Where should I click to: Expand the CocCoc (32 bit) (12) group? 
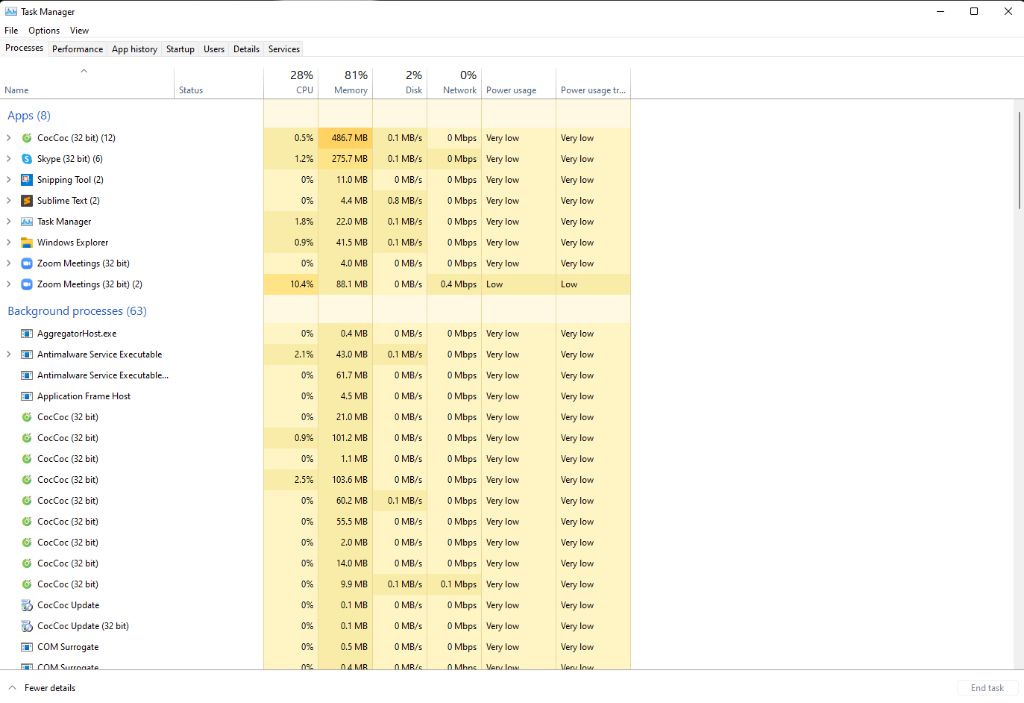pyautogui.click(x=8, y=138)
